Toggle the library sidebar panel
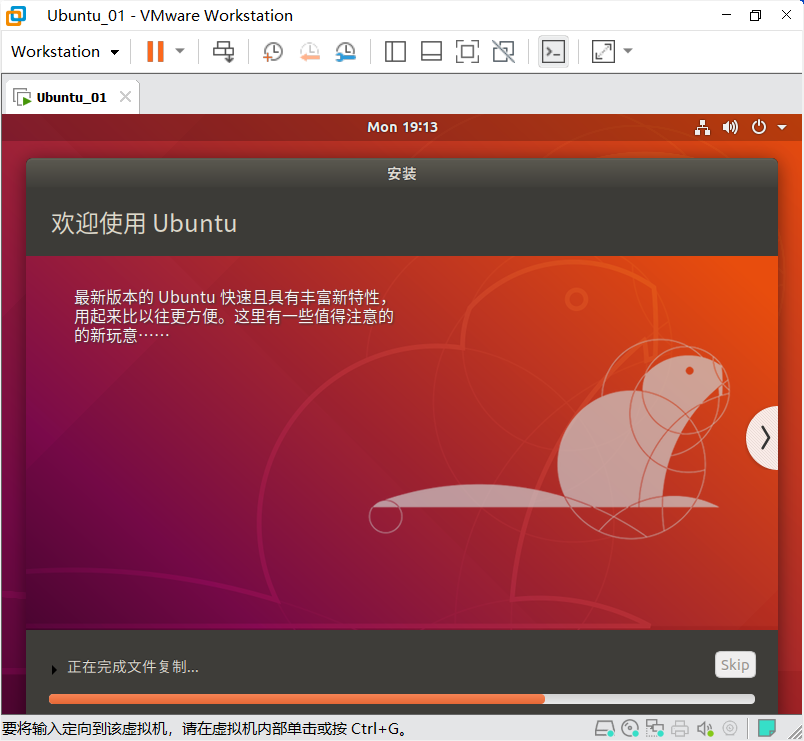Screen dimensions: 804x741 point(395,51)
